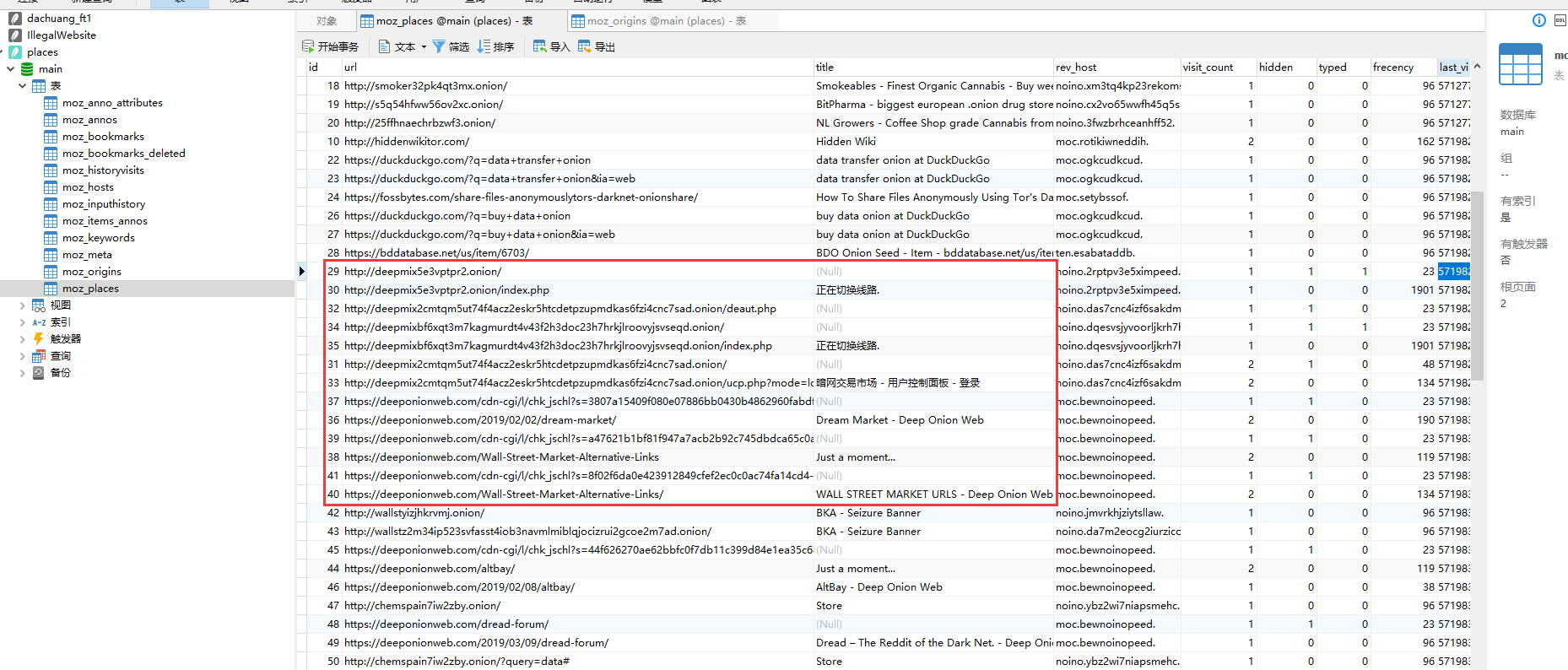Click the id column header
The width and height of the screenshot is (1568, 670).
(324, 67)
